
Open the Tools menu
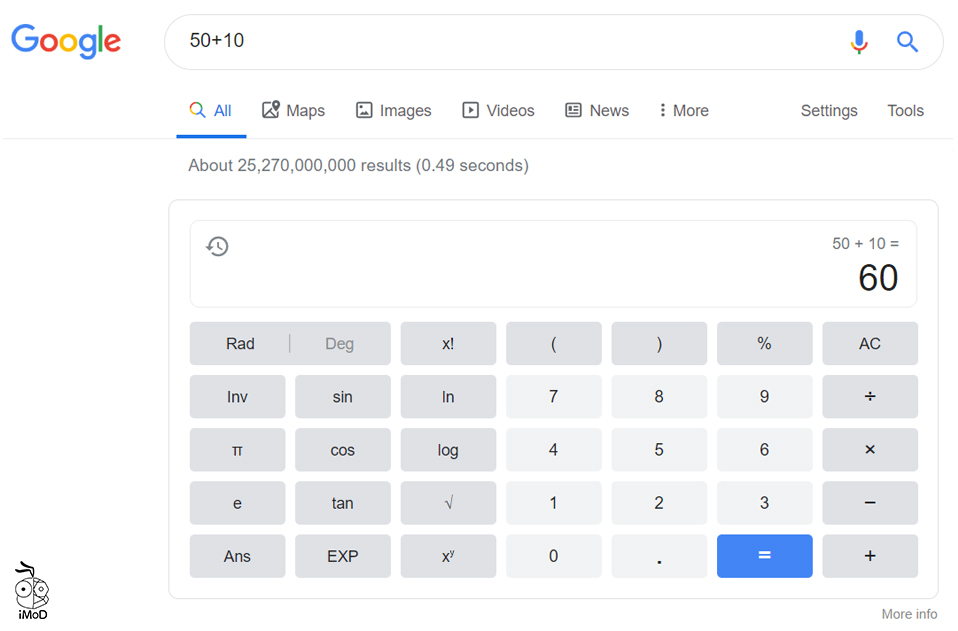pos(904,110)
